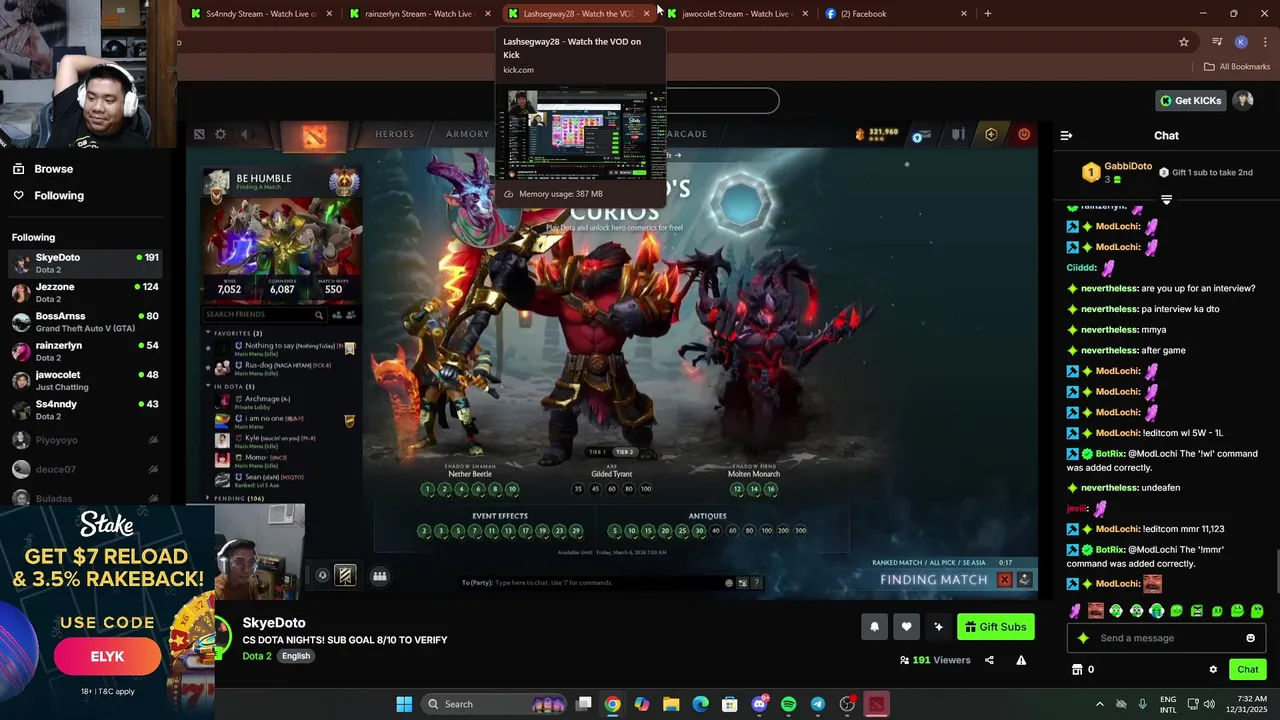Open Chrome three-dot menu
1280x720 pixels.
(1265, 42)
